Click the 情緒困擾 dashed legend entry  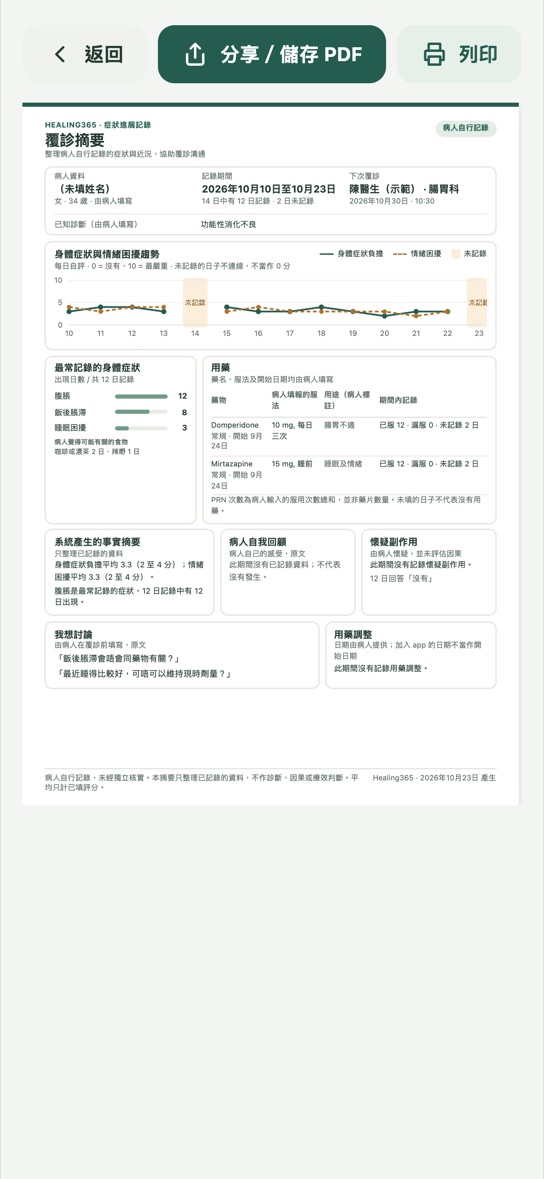417,254
